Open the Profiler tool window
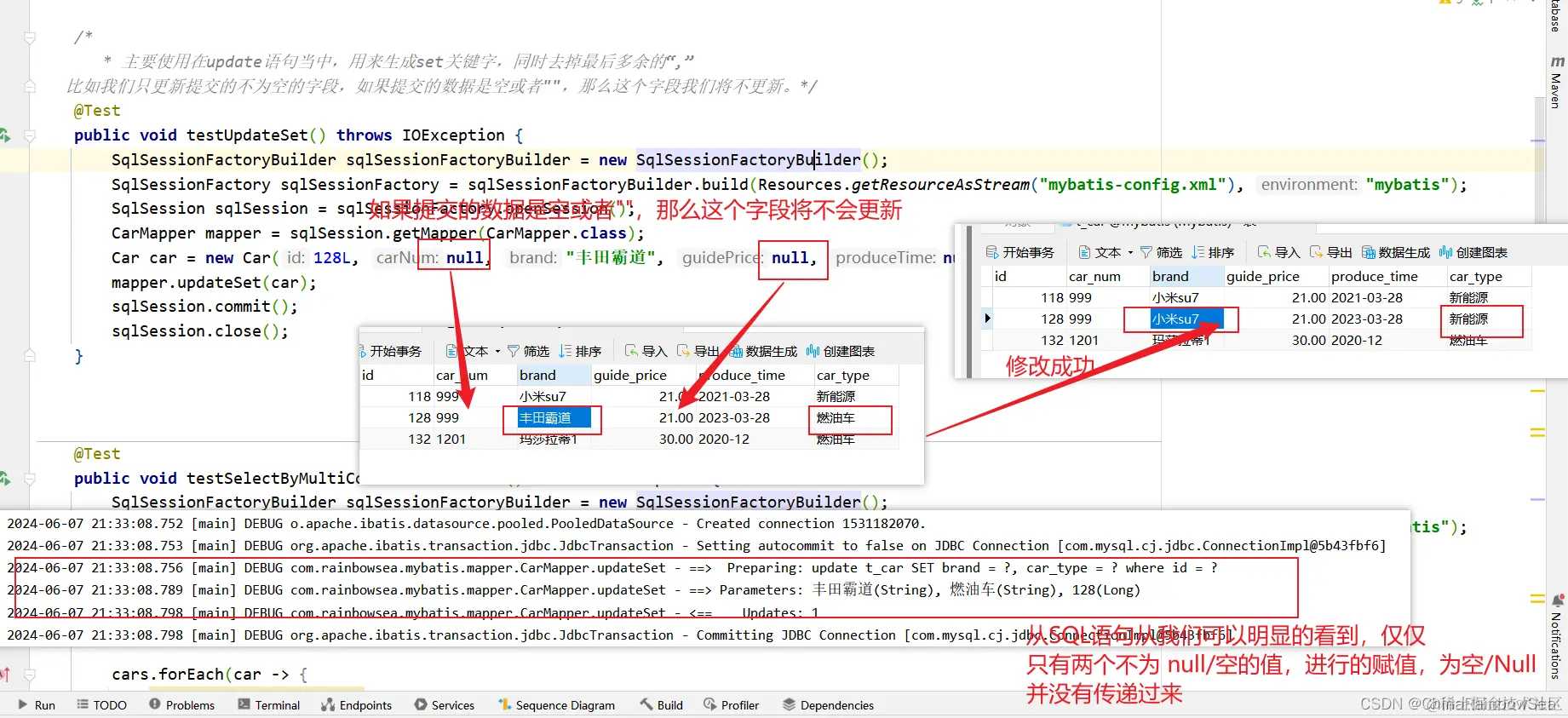Image resolution: width=1568 pixels, height=718 pixels. (x=731, y=705)
